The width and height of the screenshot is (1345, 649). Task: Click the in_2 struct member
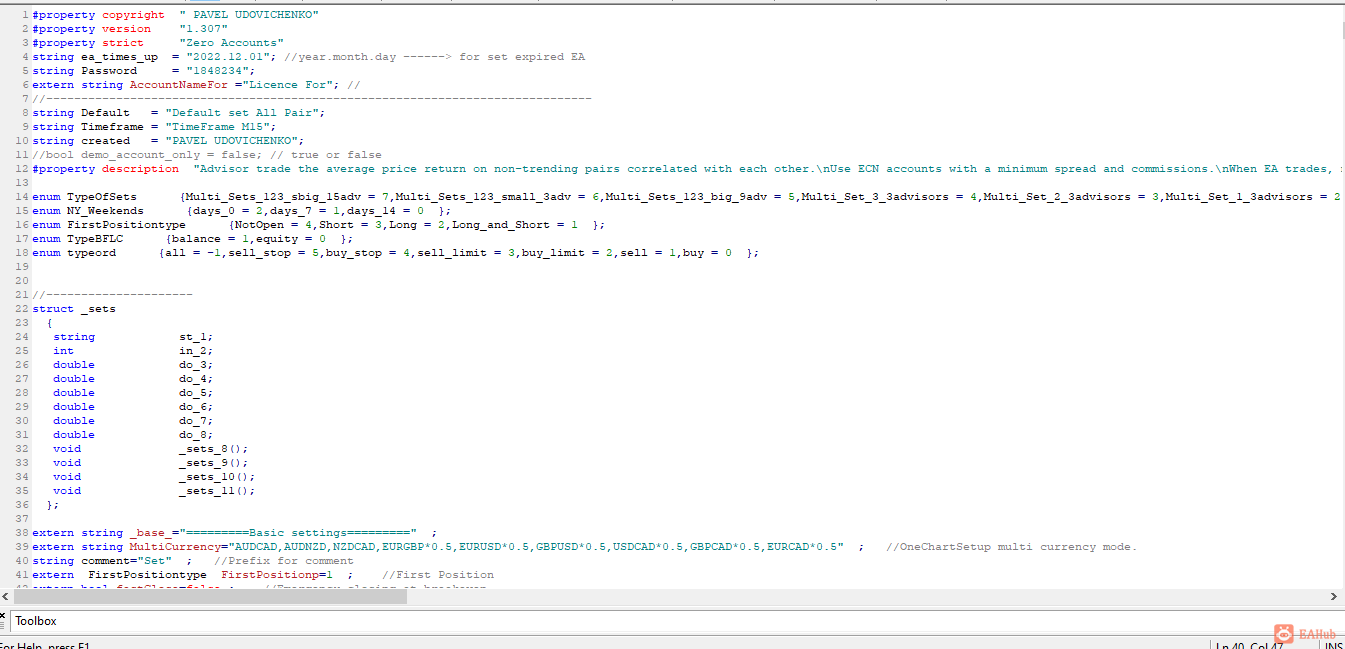click(197, 351)
